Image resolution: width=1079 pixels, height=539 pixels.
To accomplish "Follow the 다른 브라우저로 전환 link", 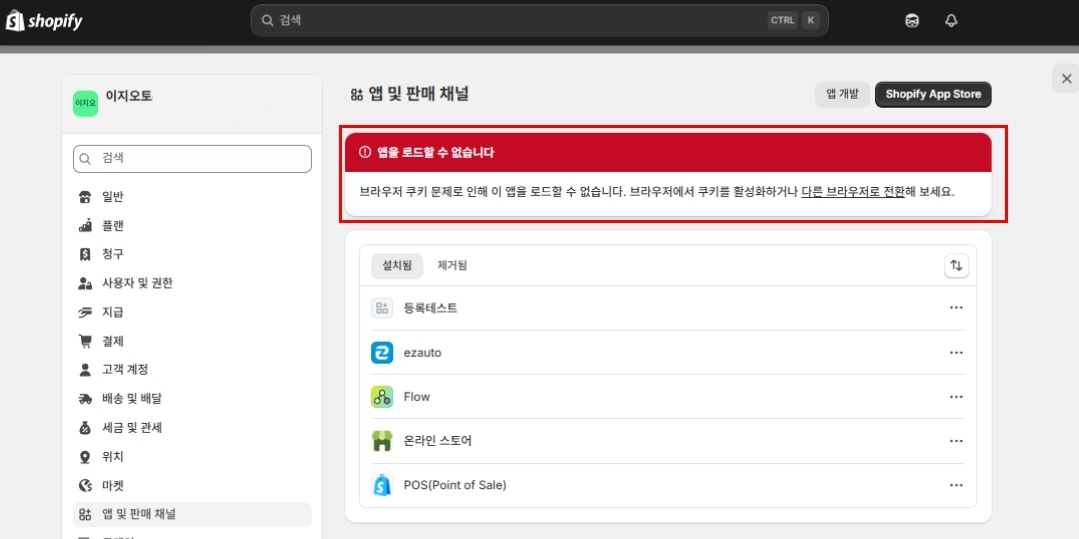I will (x=852, y=191).
